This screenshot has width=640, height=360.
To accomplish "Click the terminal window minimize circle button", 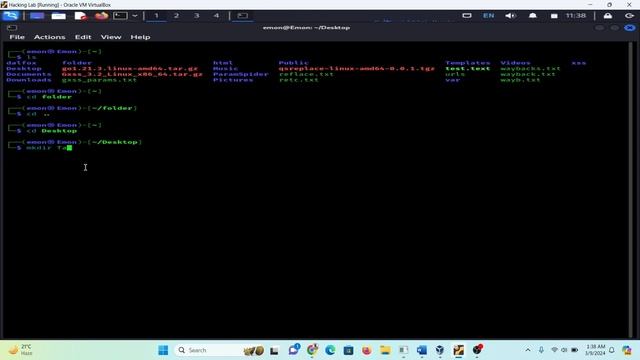I will click(600, 27).
